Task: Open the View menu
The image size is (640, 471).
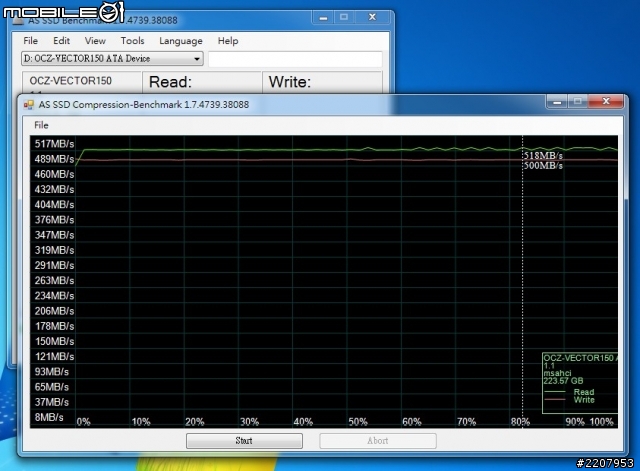Action: tap(95, 41)
